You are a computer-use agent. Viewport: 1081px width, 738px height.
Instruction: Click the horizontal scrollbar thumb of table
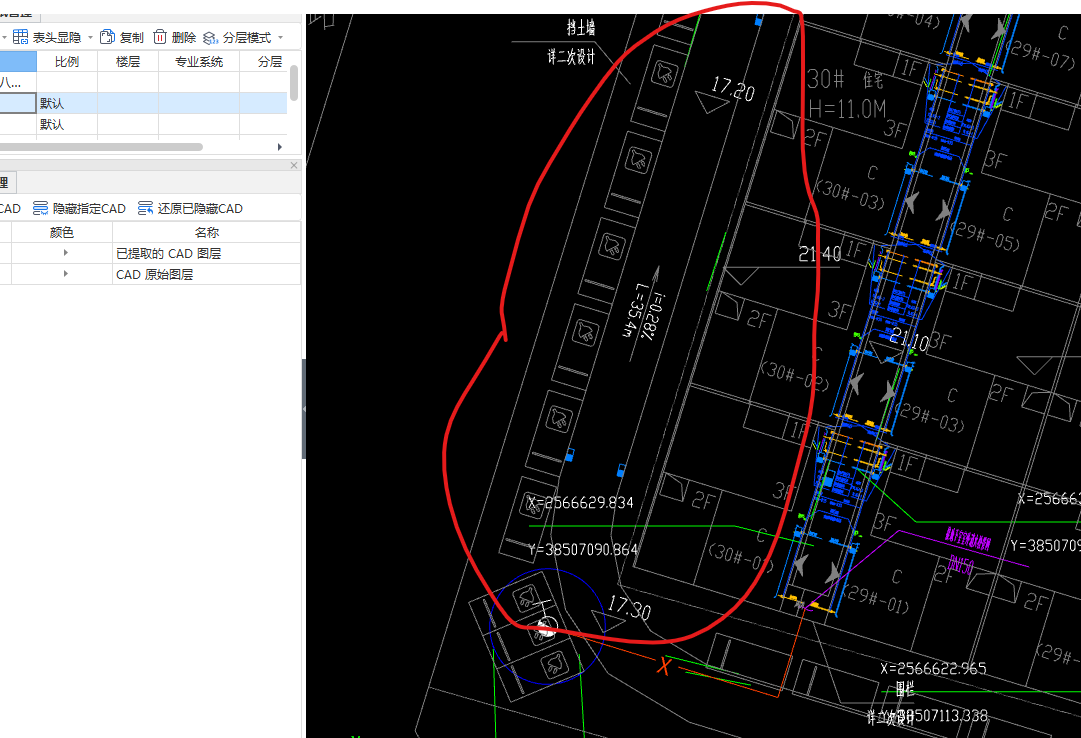tap(101, 147)
